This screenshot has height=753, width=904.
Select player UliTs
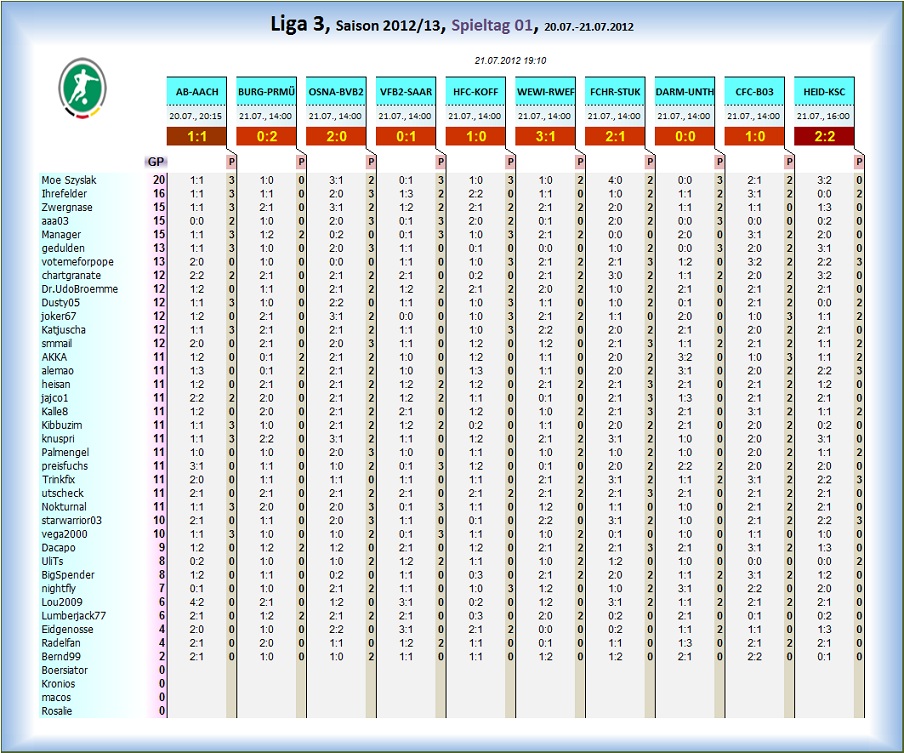pyautogui.click(x=52, y=561)
